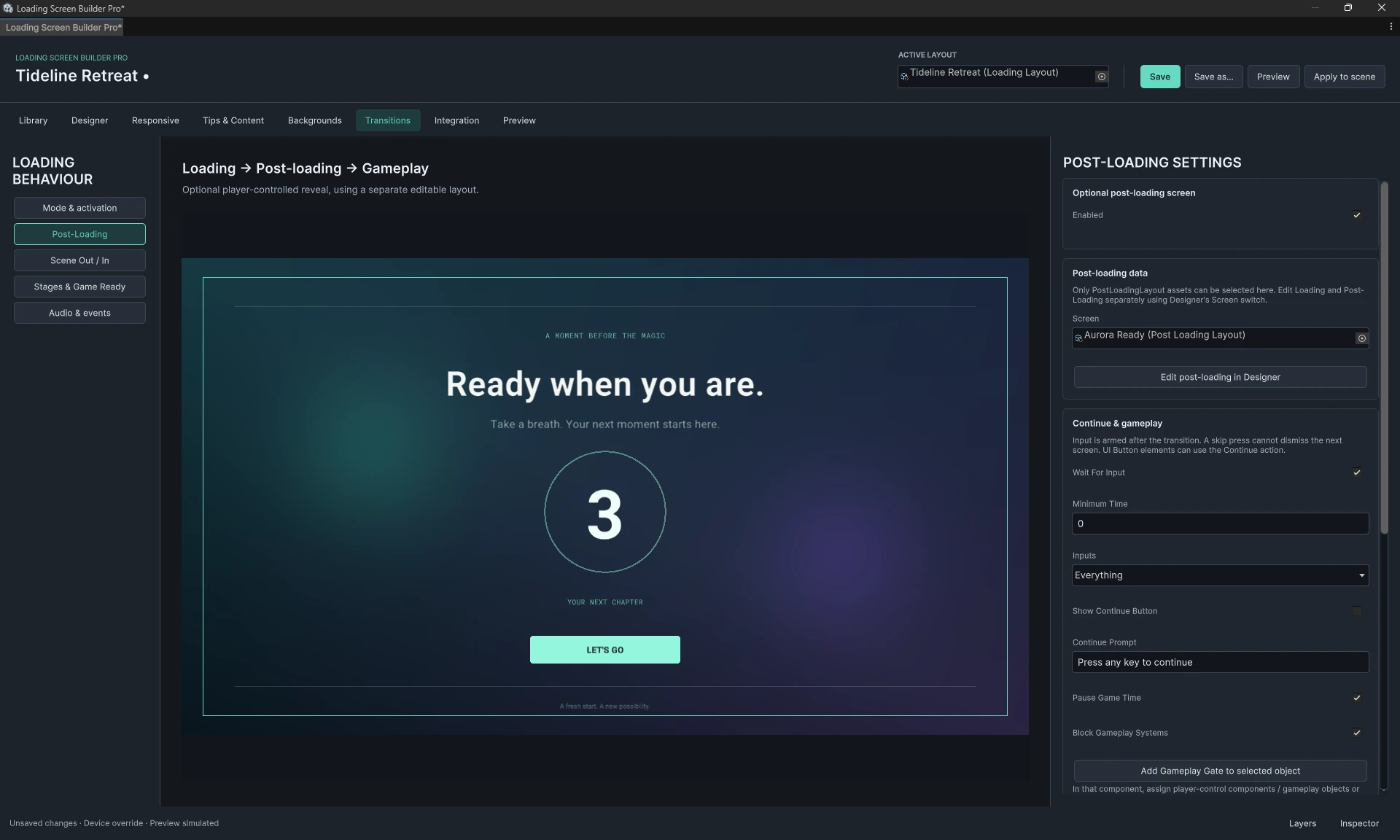Click the Preview button in header

1273,77
